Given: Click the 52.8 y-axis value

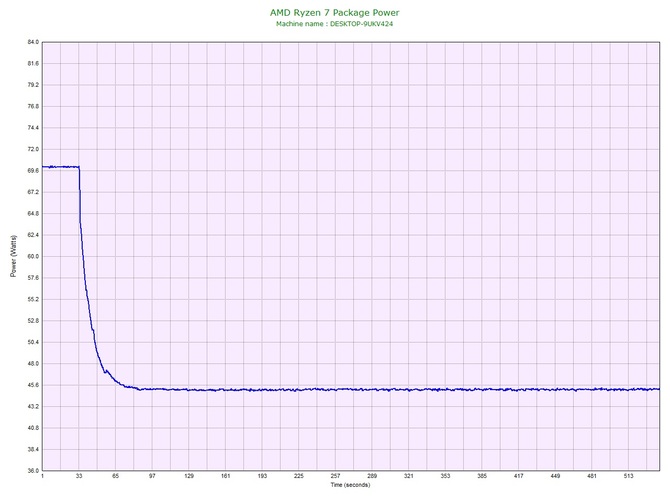Looking at the screenshot, I should point(33,321).
